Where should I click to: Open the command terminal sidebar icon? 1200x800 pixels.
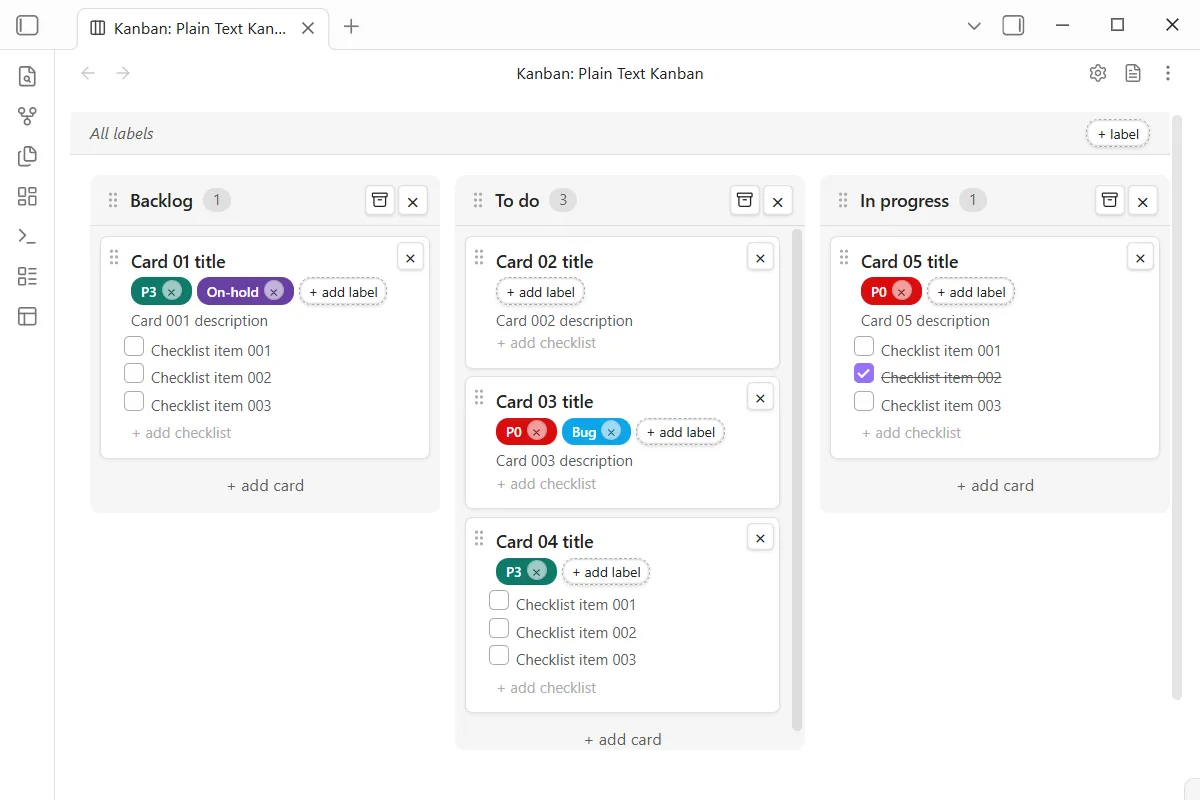tap(27, 236)
